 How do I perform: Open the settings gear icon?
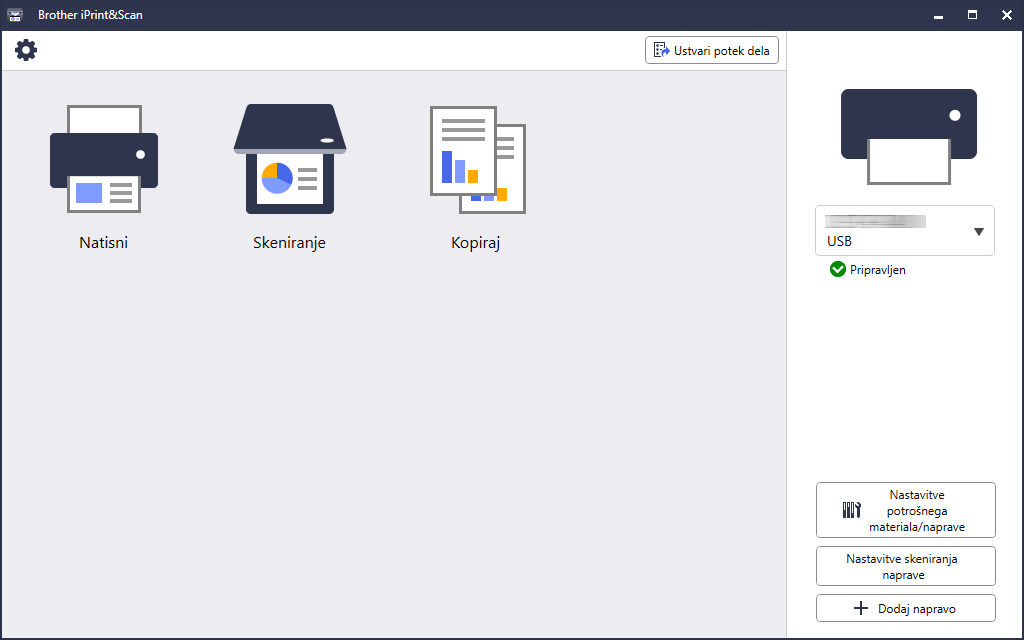[x=26, y=50]
